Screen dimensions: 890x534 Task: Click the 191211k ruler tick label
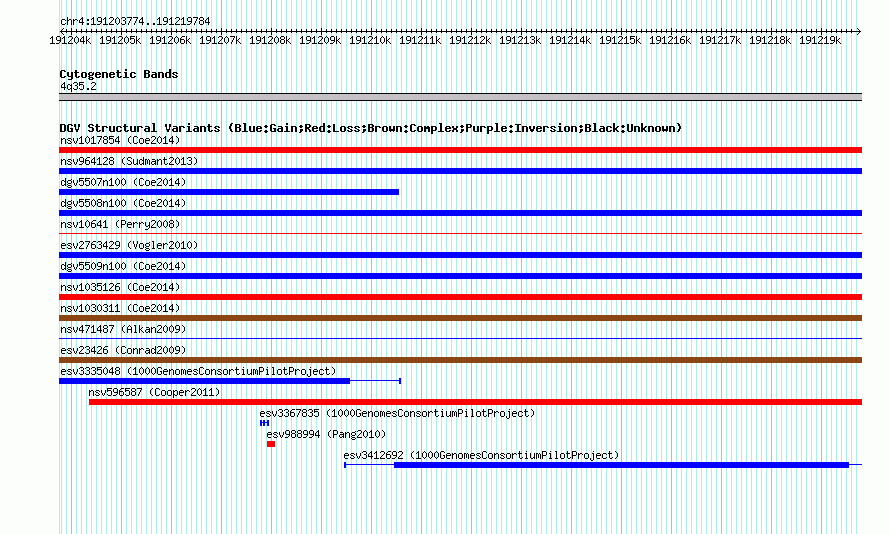coord(420,40)
